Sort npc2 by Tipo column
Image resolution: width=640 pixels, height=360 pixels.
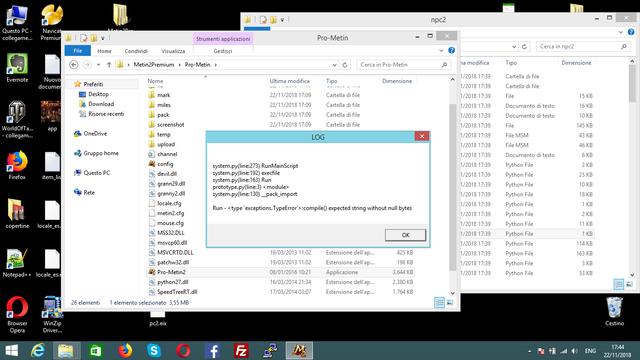pos(511,63)
